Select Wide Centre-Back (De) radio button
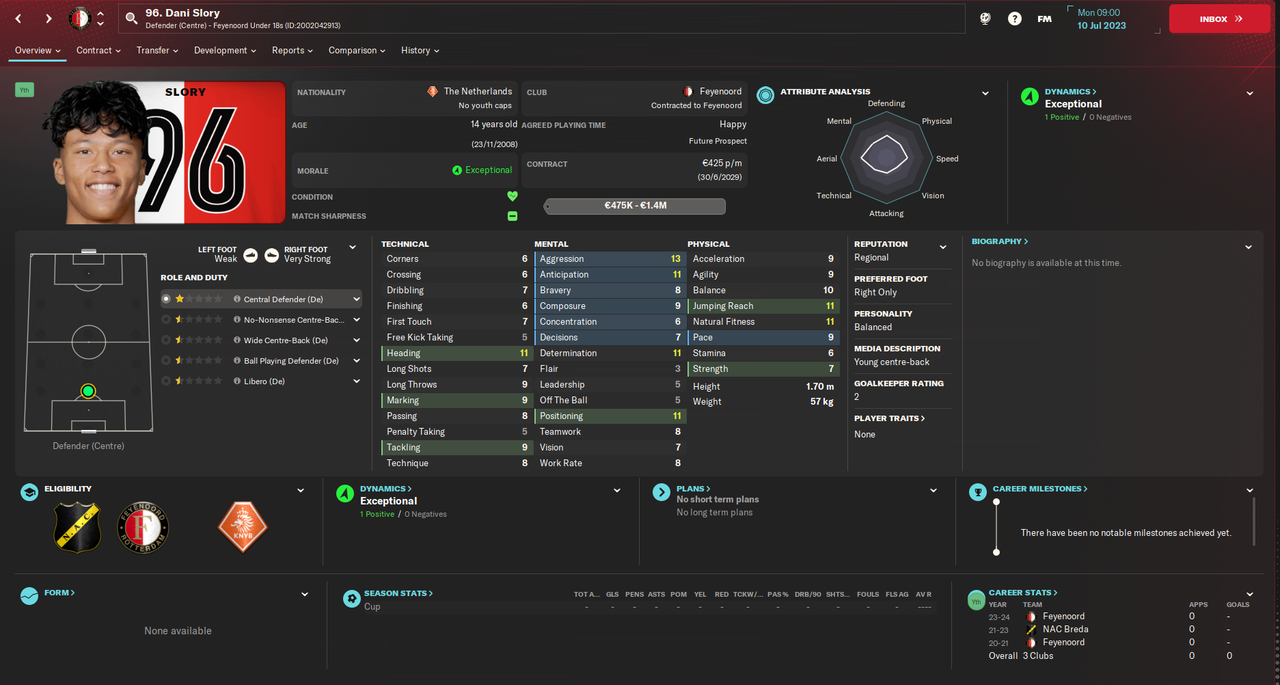 [x=166, y=340]
